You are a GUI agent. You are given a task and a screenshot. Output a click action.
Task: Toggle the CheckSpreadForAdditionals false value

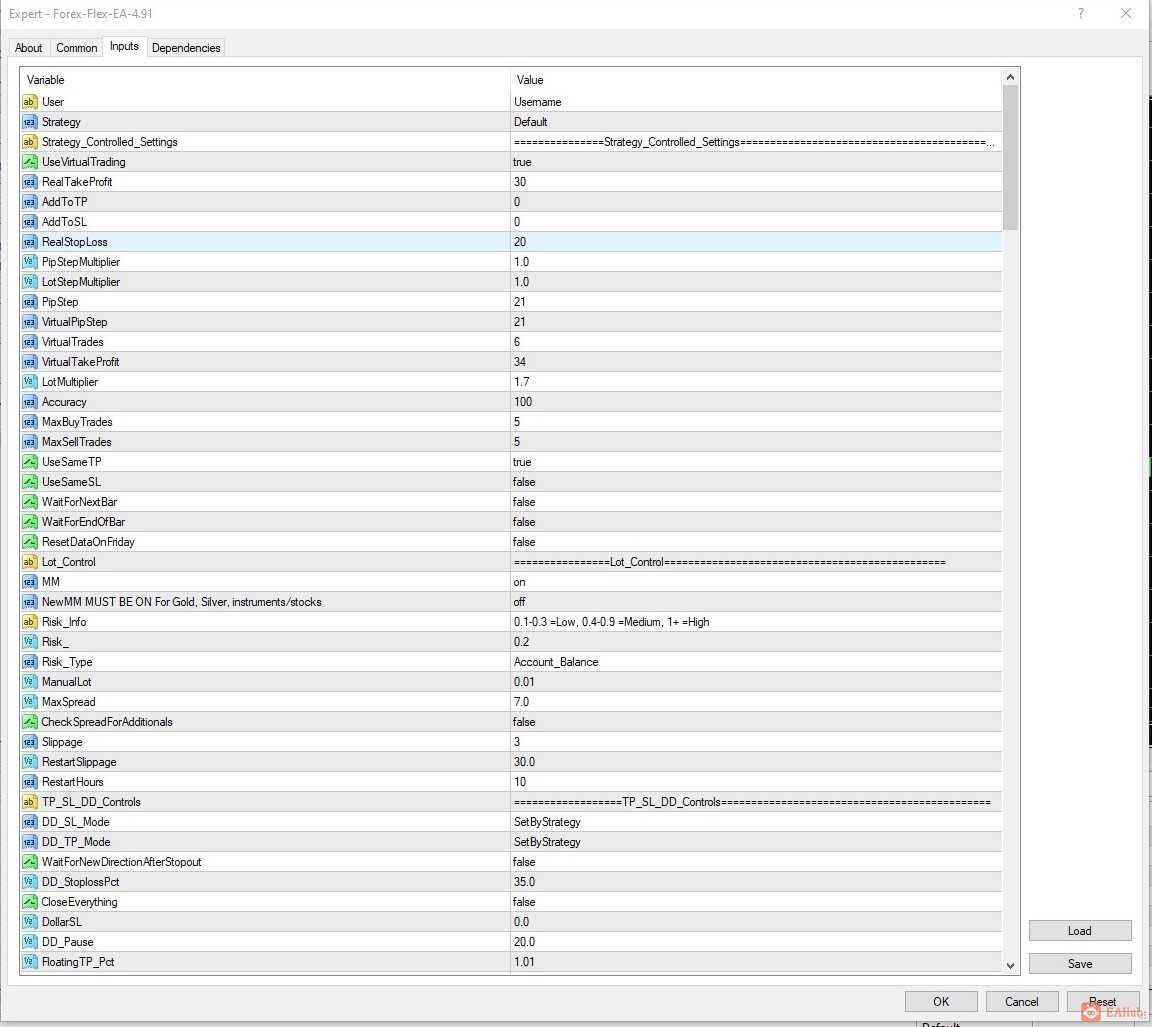(x=755, y=721)
